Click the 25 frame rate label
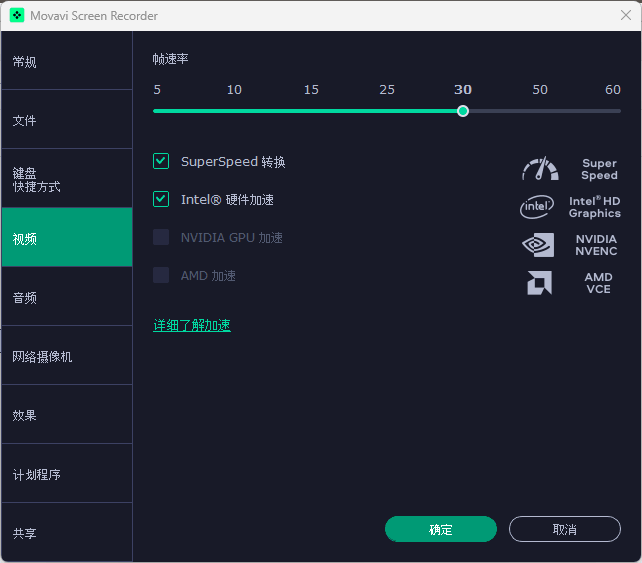The image size is (642, 563). pos(387,90)
